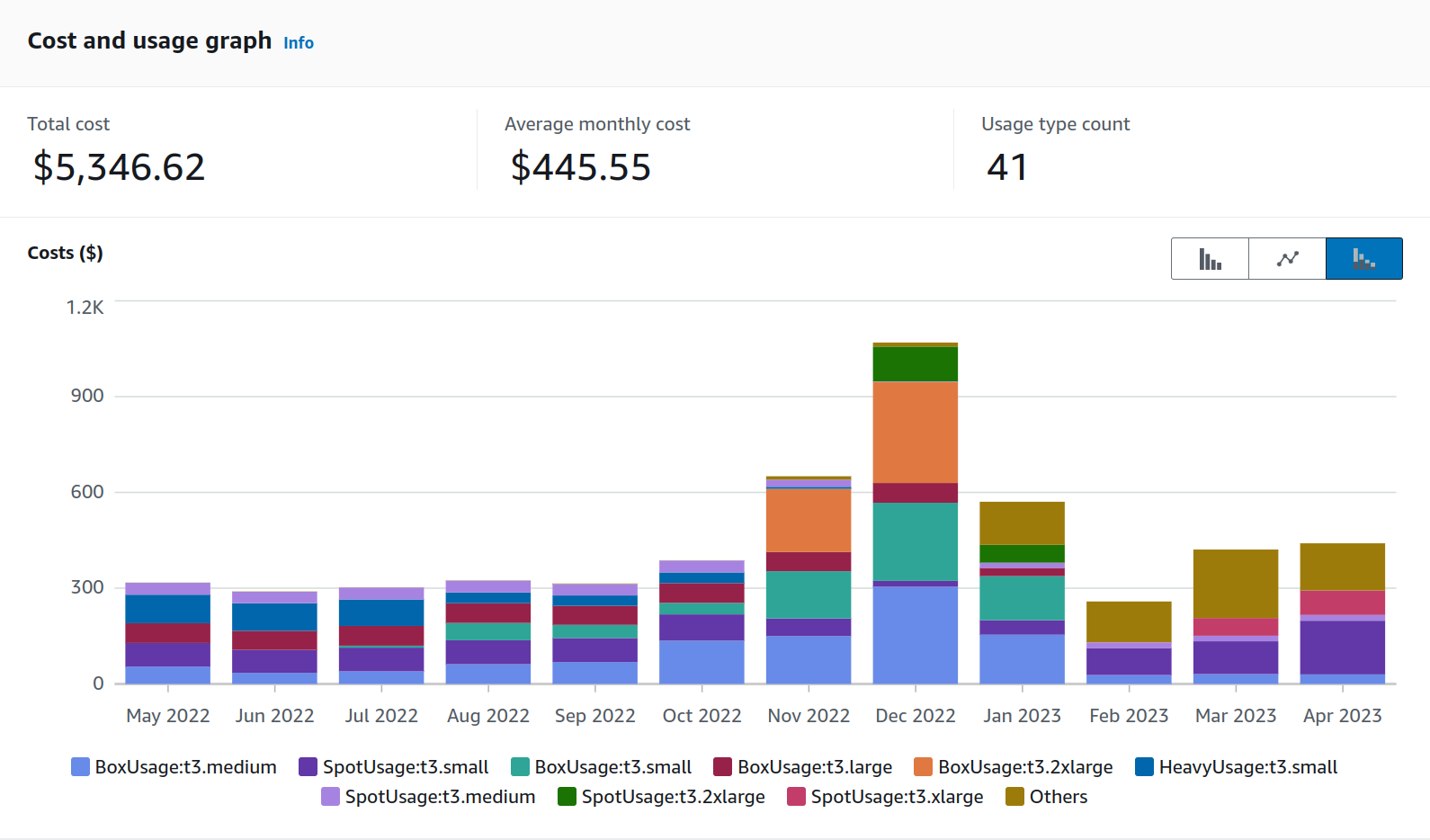This screenshot has height=840, width=1430.
Task: Open the Info link beside the graph title
Action: pos(299,43)
